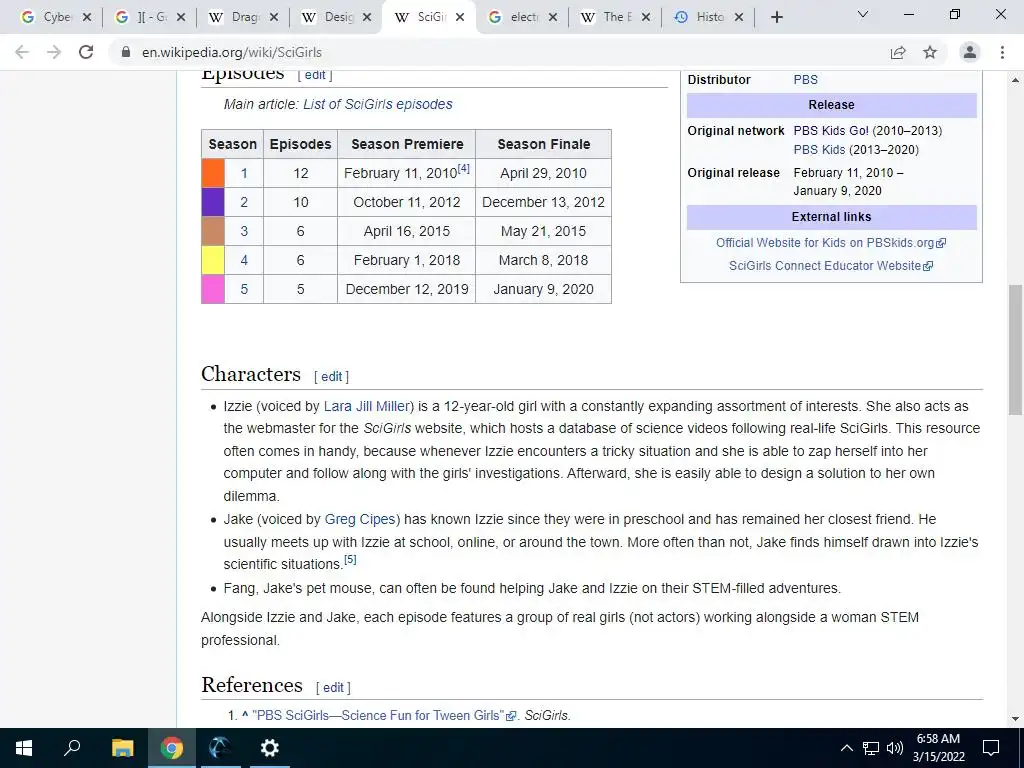Close the Cyber tab
Viewport: 1024px width, 768px height.
point(87,18)
